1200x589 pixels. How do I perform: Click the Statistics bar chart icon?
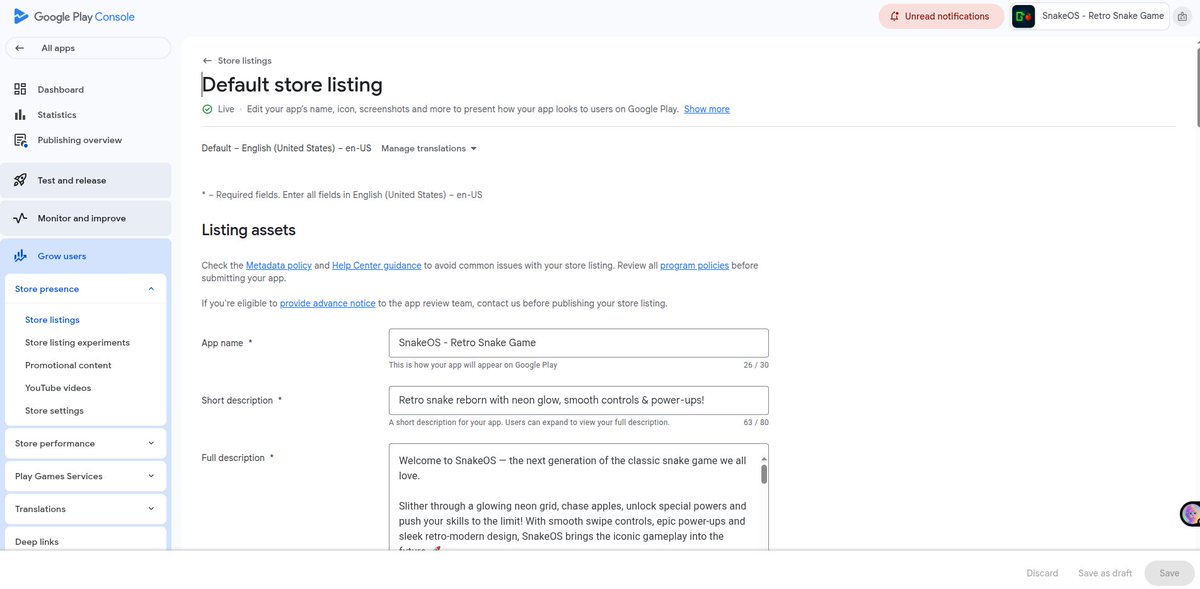click(20, 115)
